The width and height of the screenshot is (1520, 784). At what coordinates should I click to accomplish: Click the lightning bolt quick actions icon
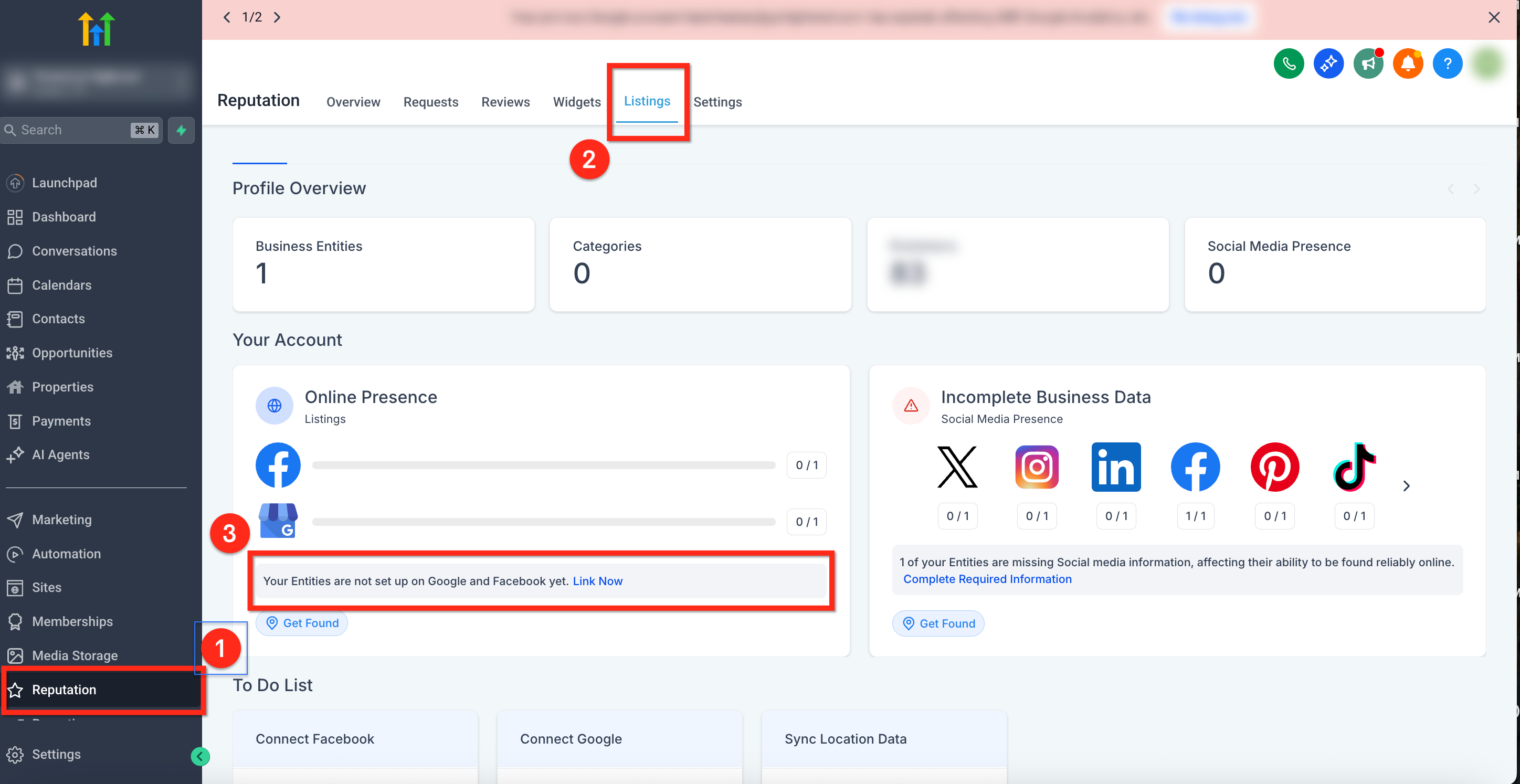[181, 130]
